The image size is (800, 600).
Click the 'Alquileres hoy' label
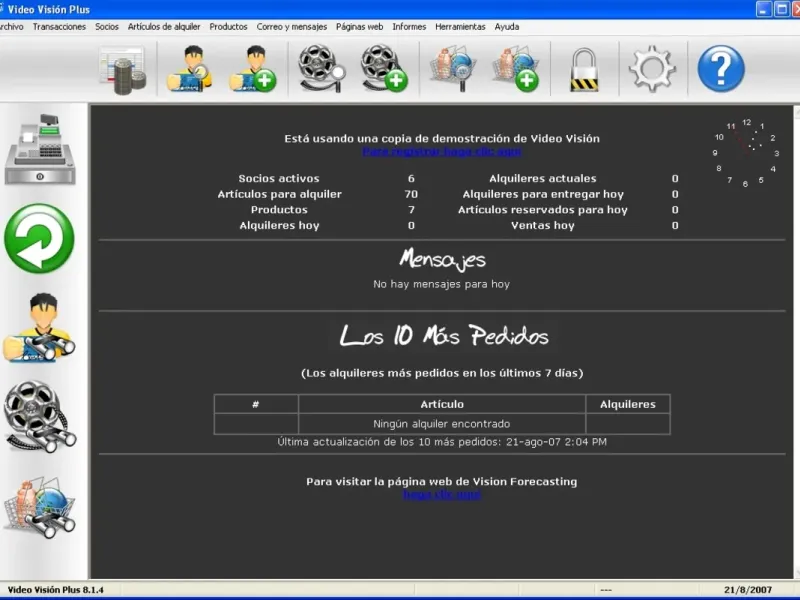(x=279, y=226)
